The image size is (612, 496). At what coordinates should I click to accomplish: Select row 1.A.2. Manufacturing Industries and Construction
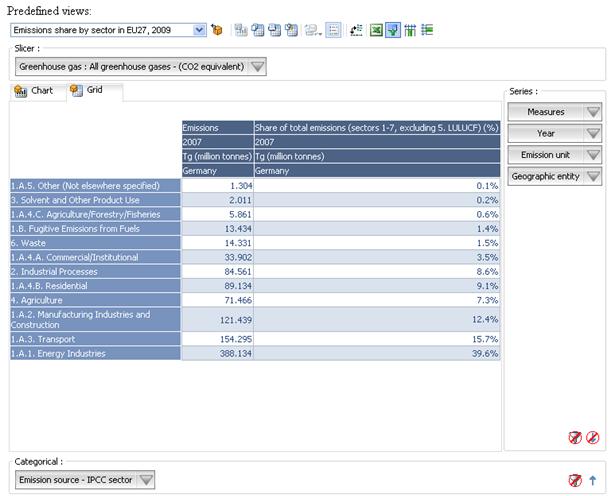95,320
